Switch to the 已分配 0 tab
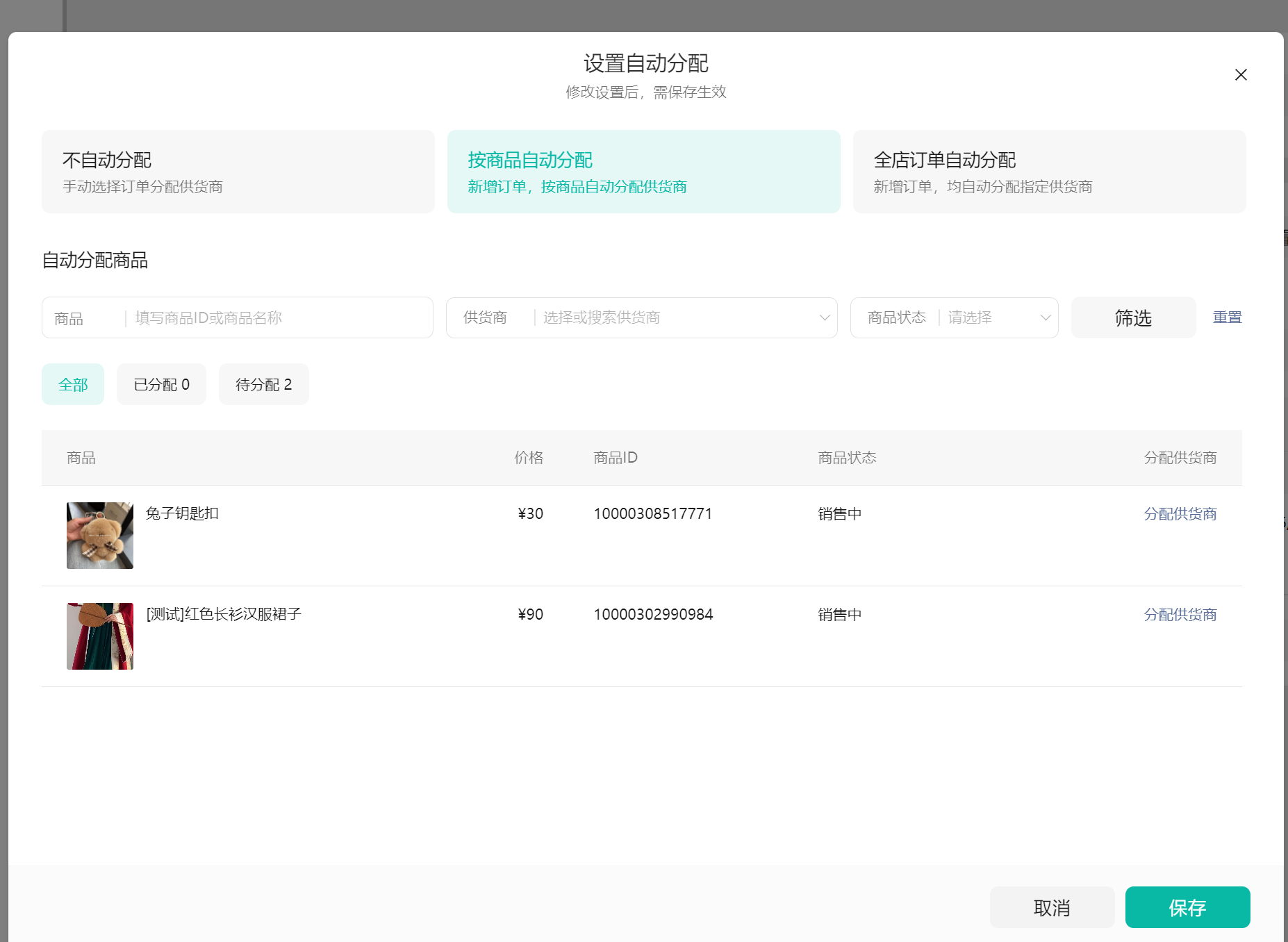Viewport: 1288px width, 942px height. pyautogui.click(x=161, y=384)
